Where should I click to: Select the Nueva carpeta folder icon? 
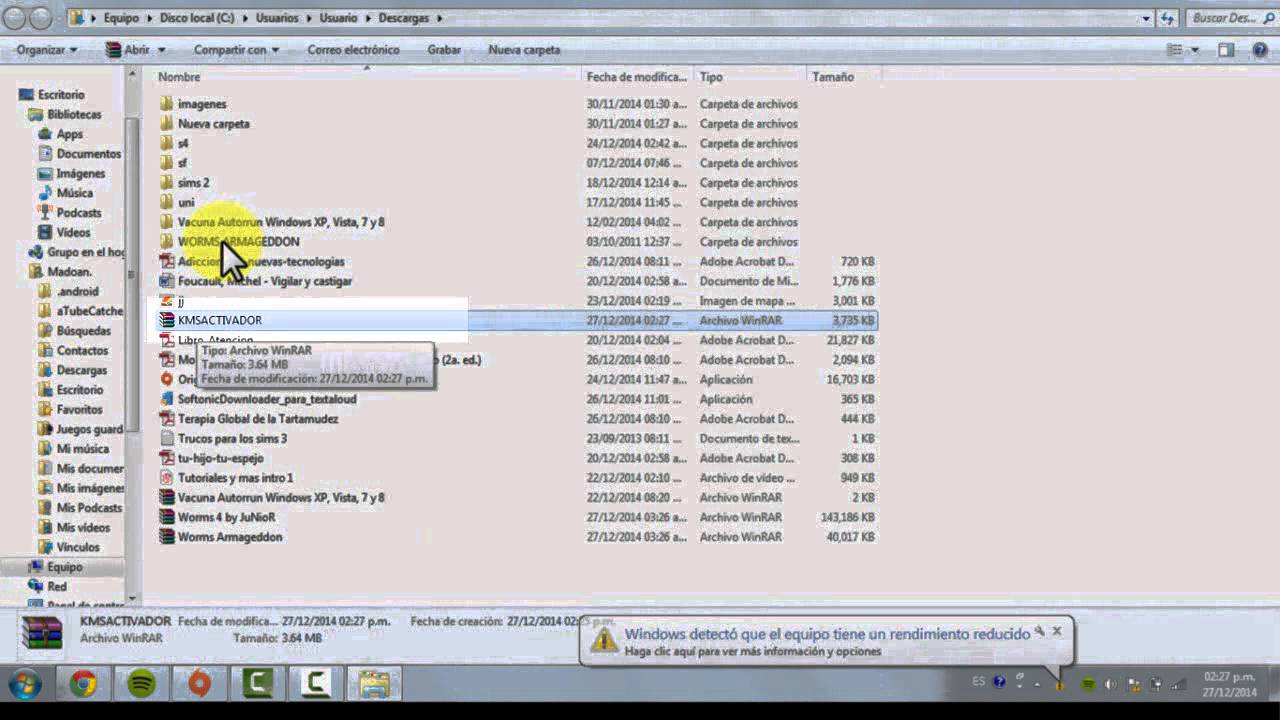point(166,124)
